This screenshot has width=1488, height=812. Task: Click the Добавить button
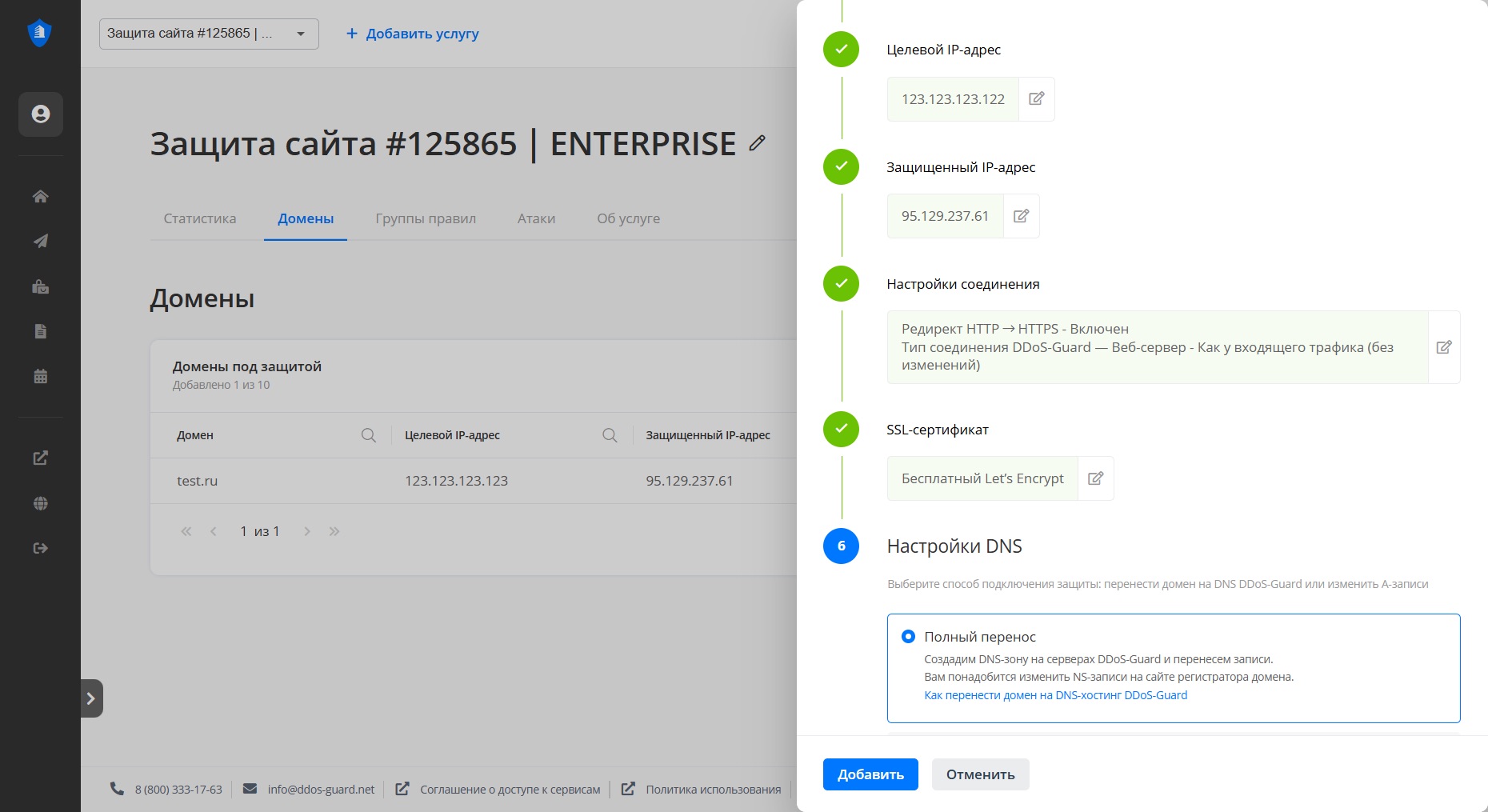[870, 774]
